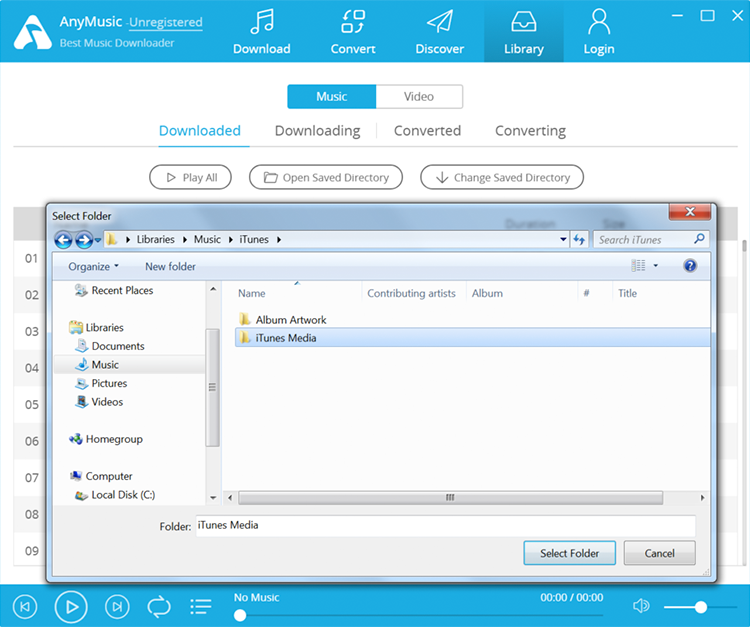Open the Converting tab

click(x=530, y=131)
